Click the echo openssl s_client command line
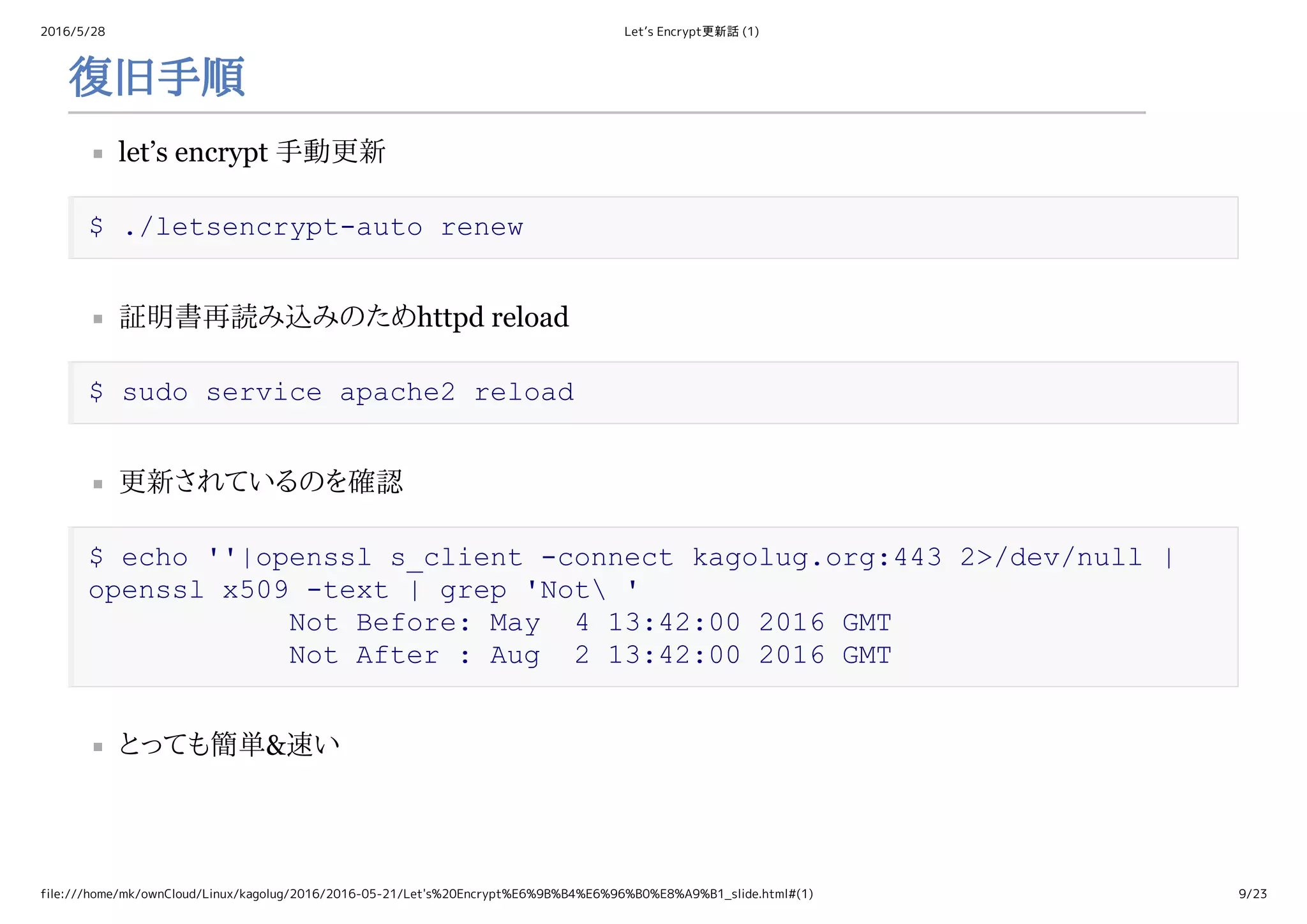 coord(632,557)
